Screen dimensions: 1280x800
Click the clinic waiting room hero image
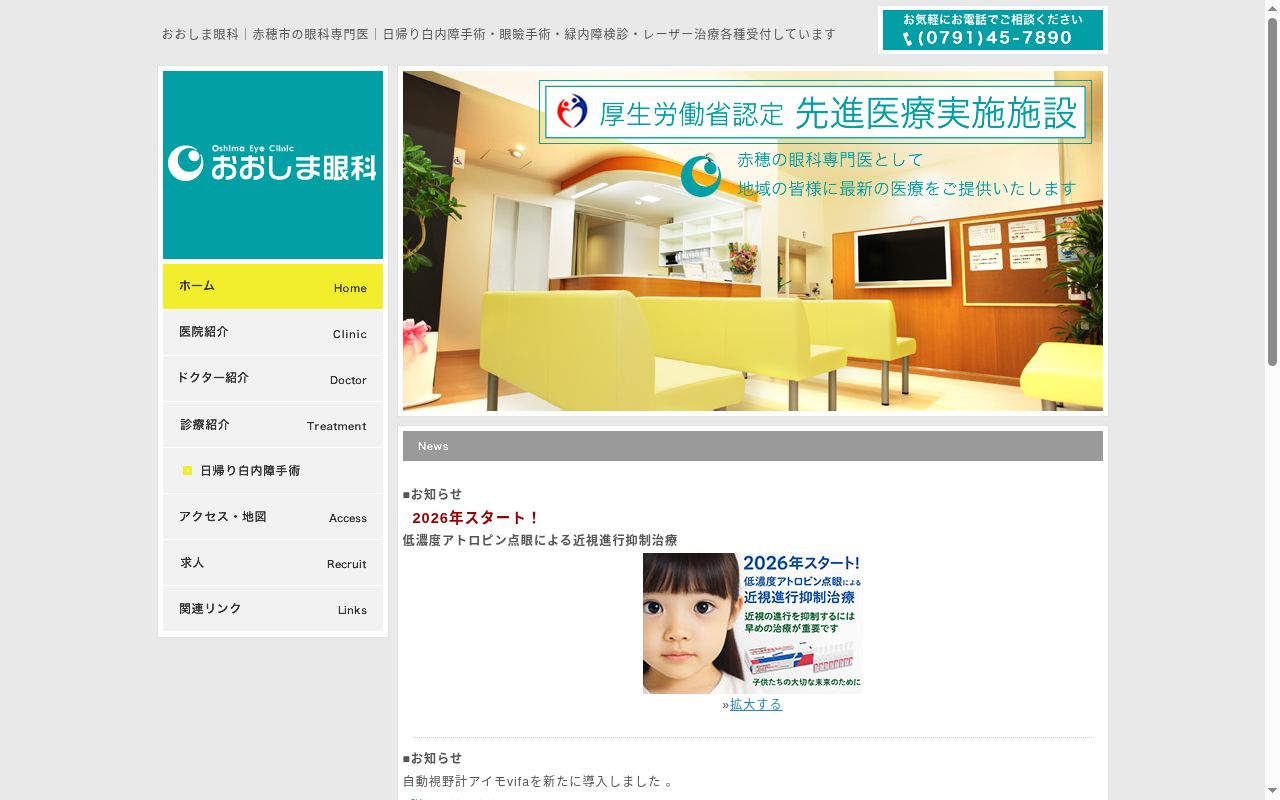[753, 241]
